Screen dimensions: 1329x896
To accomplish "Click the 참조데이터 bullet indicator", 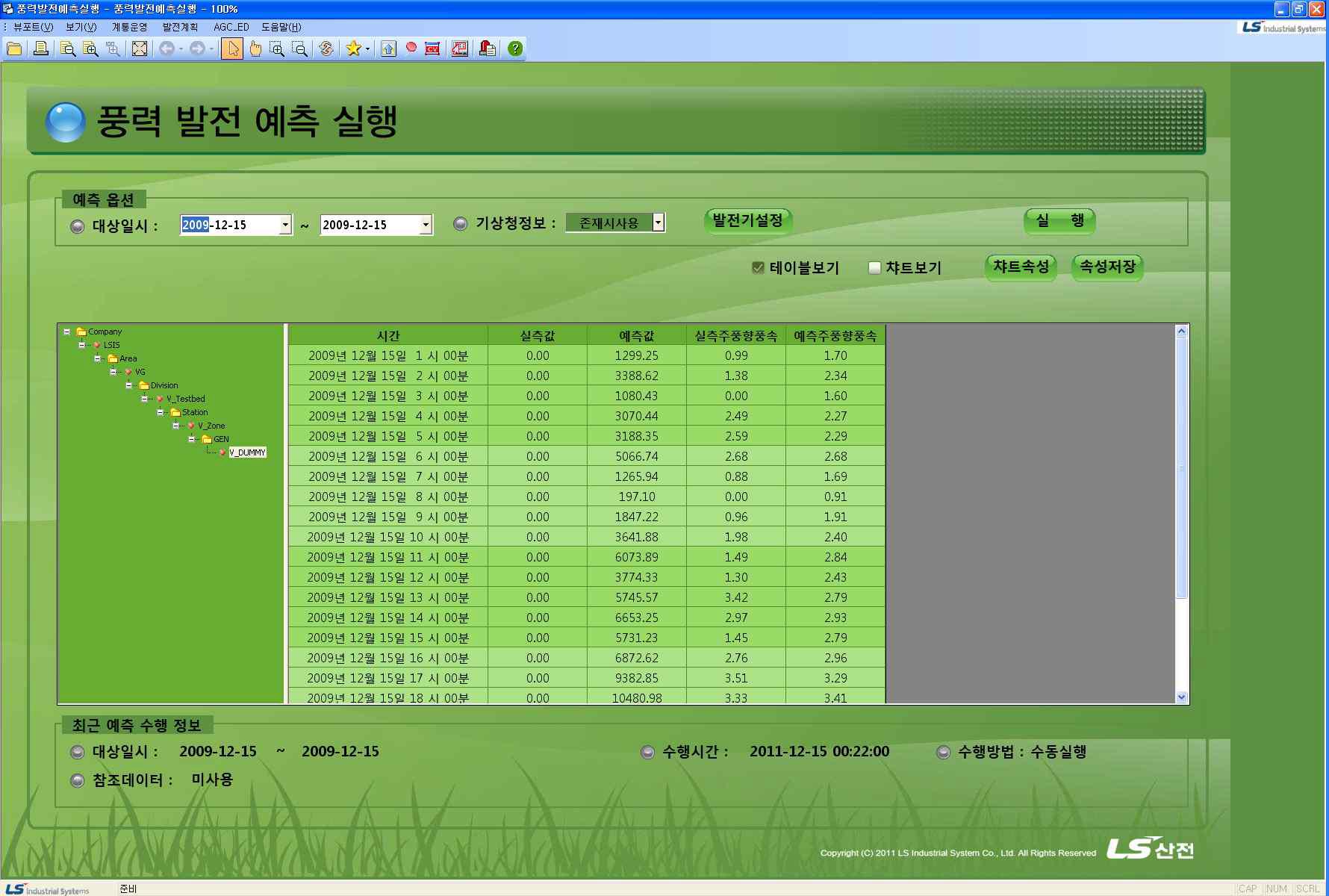I will tap(77, 780).
